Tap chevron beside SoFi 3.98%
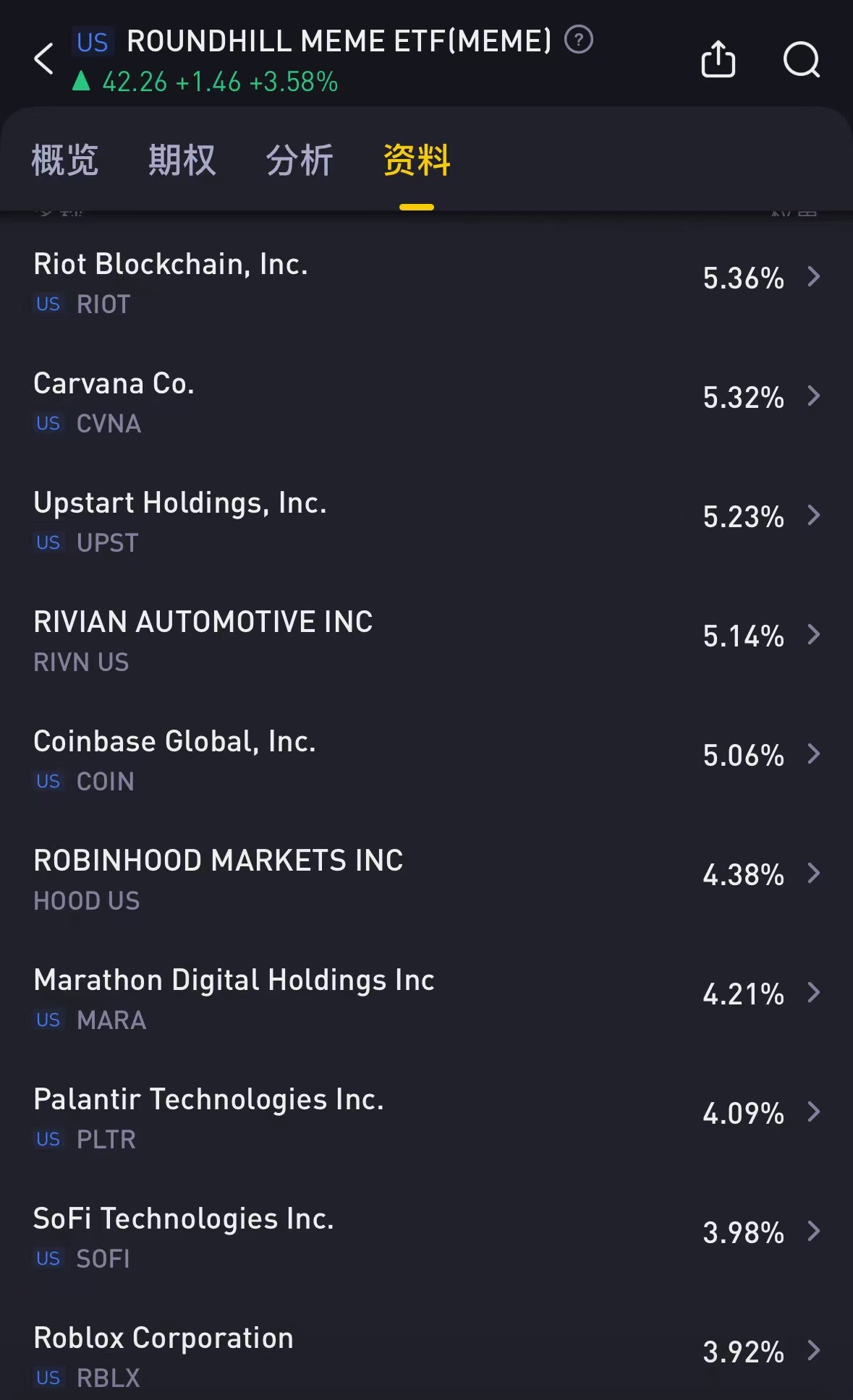The height and width of the screenshot is (1400, 853). pos(814,1232)
